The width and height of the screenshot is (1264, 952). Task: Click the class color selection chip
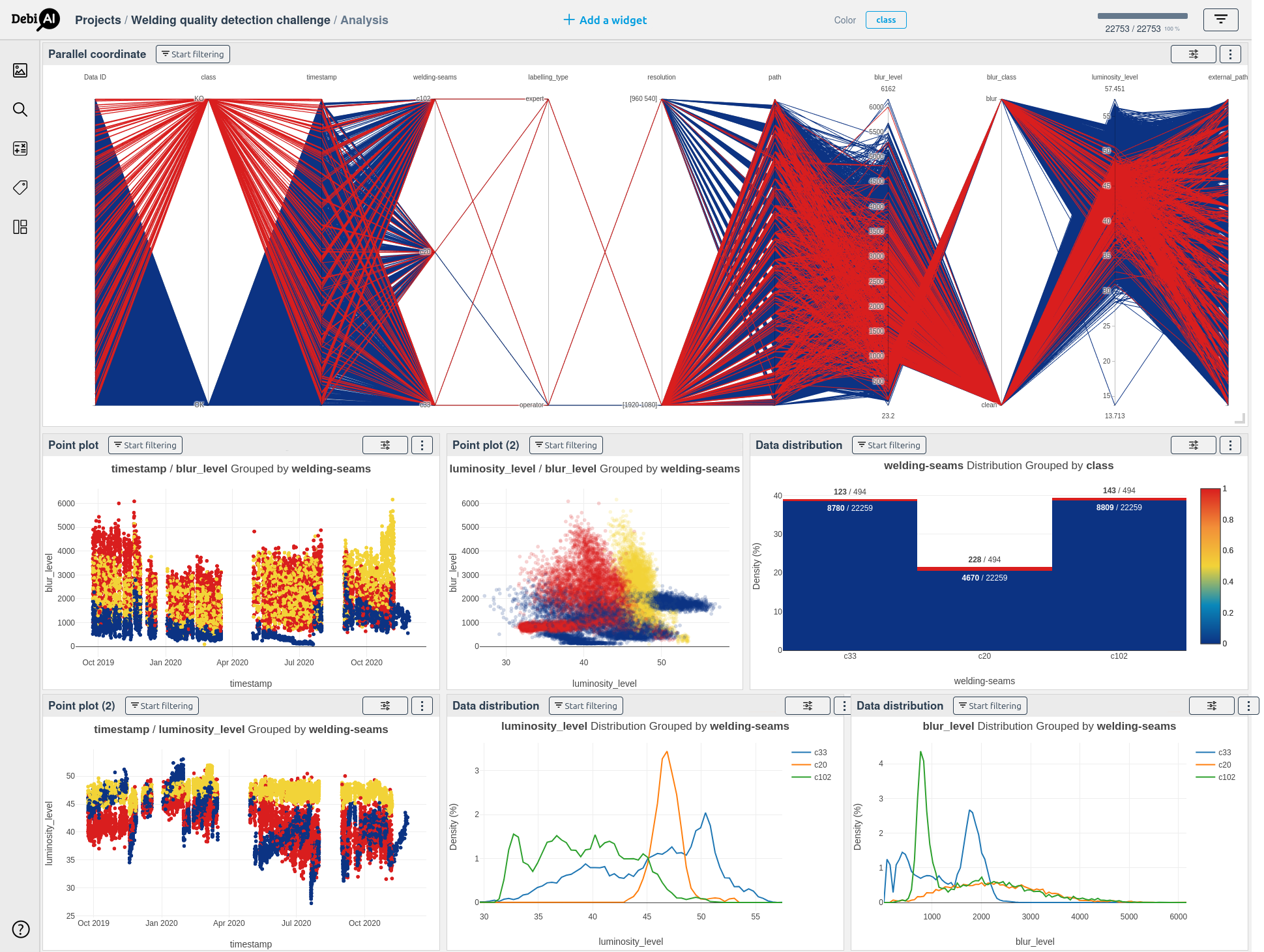point(885,20)
